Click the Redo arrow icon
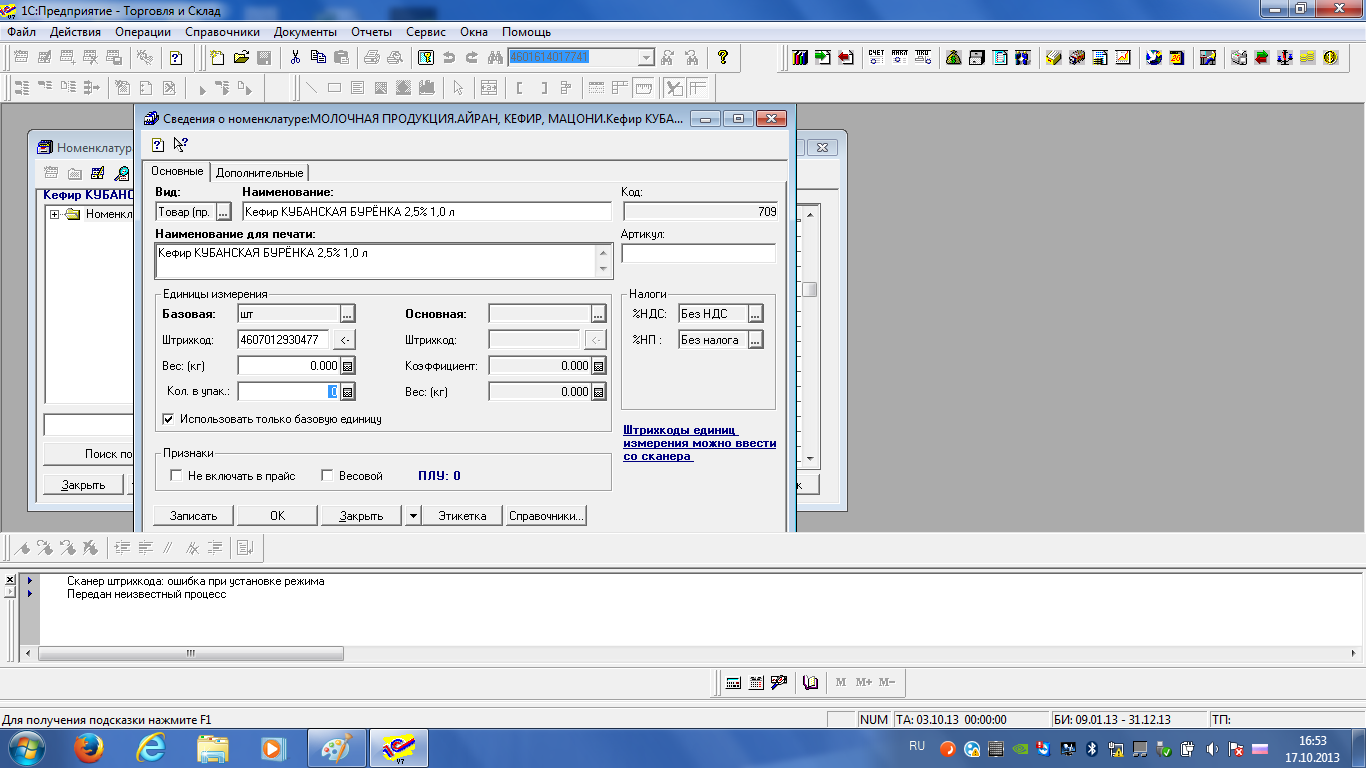Viewport: 1366px width, 768px height. click(x=472, y=58)
